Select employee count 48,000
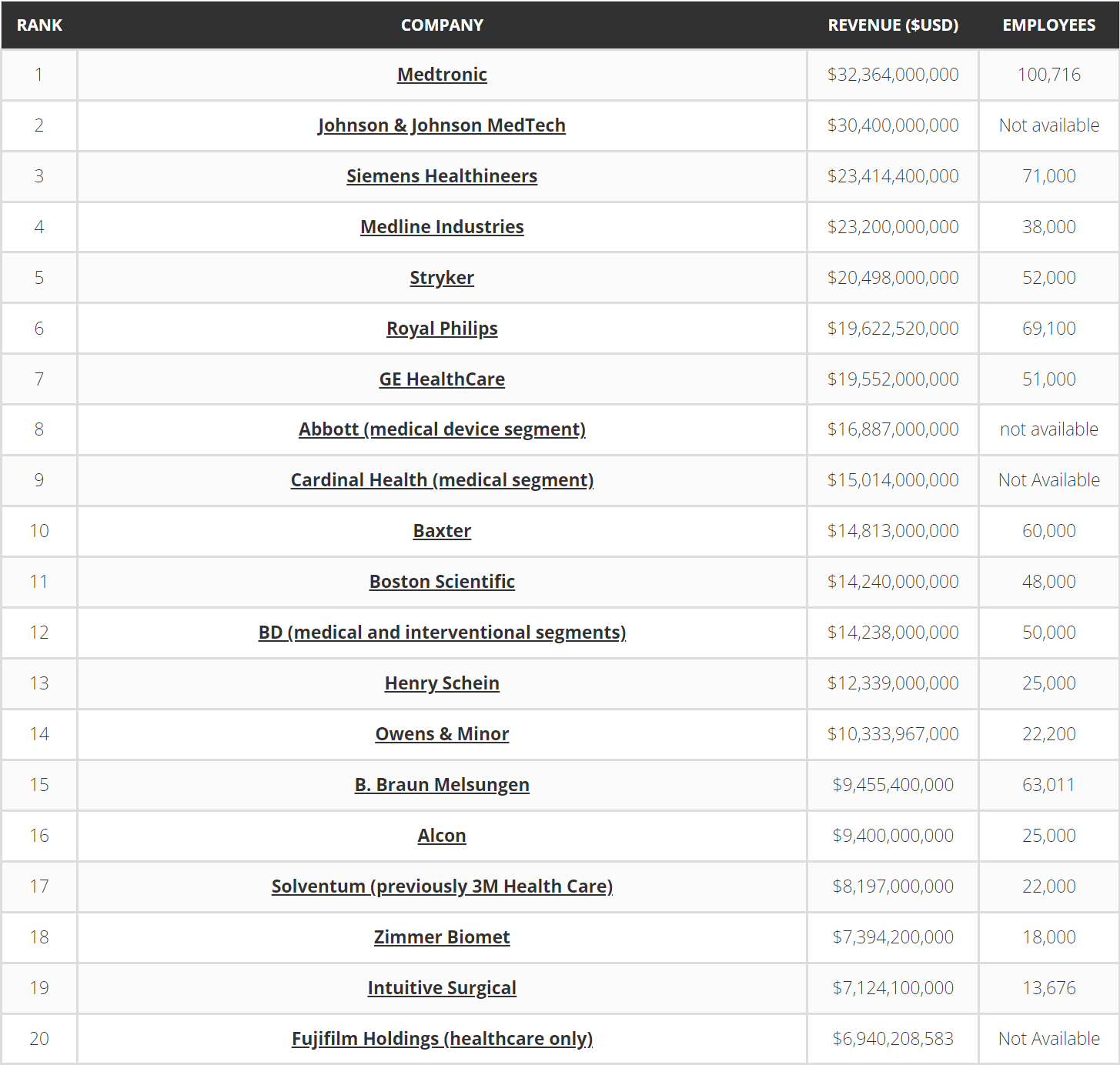The image size is (1120, 1065). click(1049, 582)
